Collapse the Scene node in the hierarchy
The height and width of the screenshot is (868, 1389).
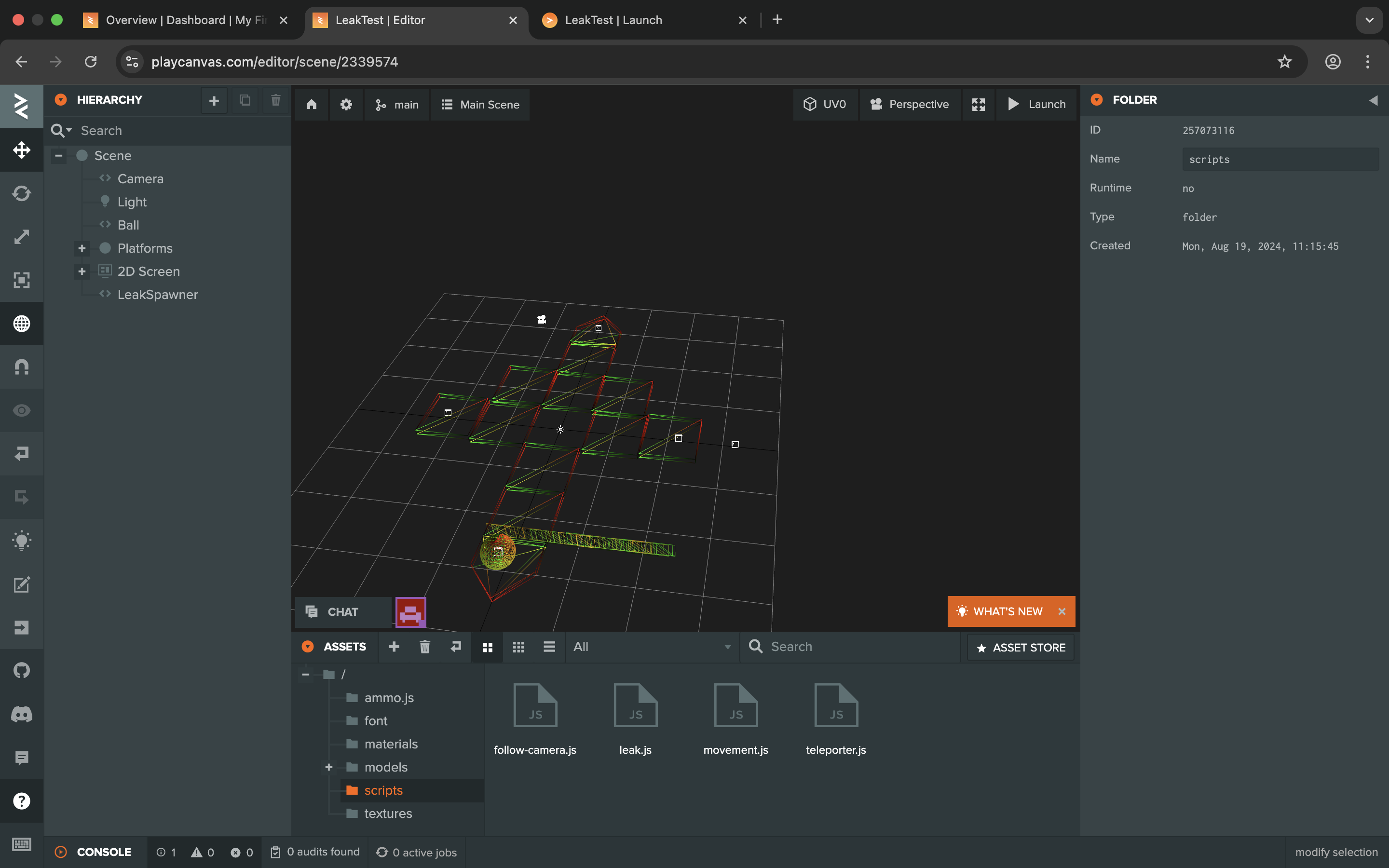(58, 156)
